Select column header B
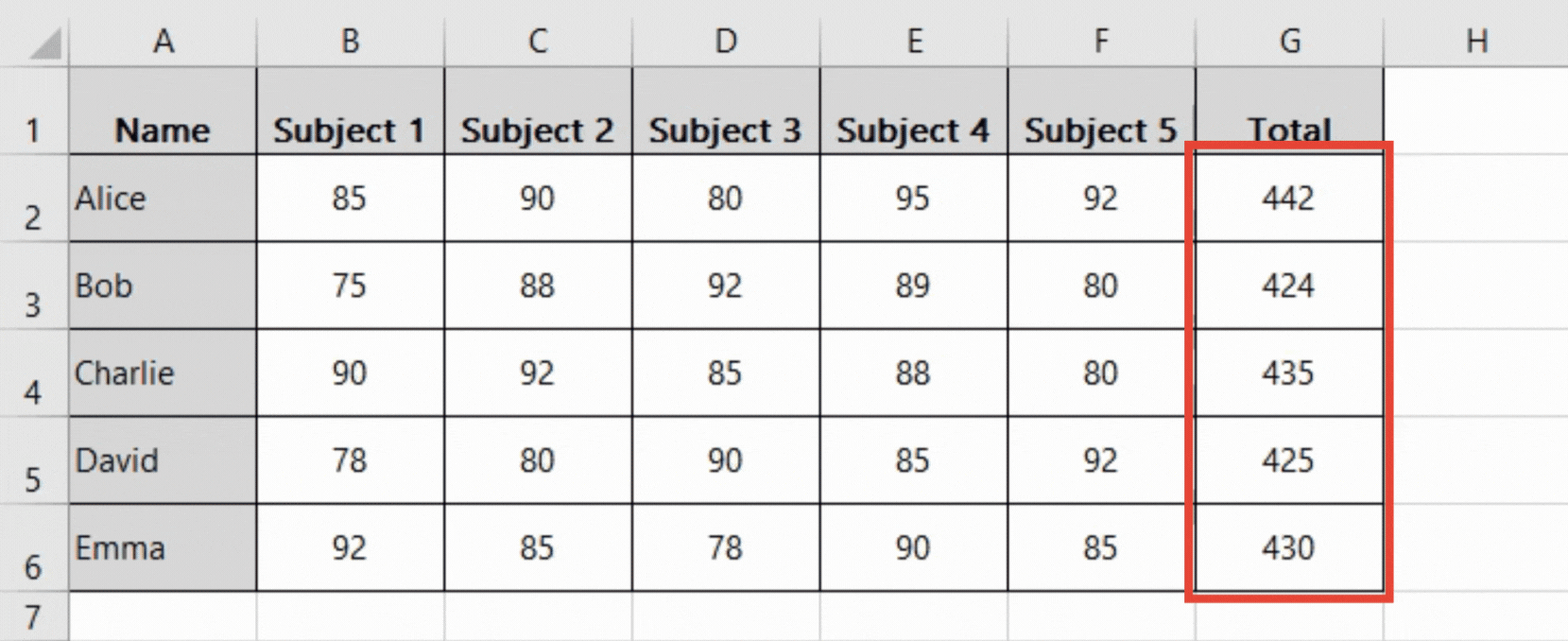Viewport: 1568px width, 641px height. pyautogui.click(x=350, y=40)
